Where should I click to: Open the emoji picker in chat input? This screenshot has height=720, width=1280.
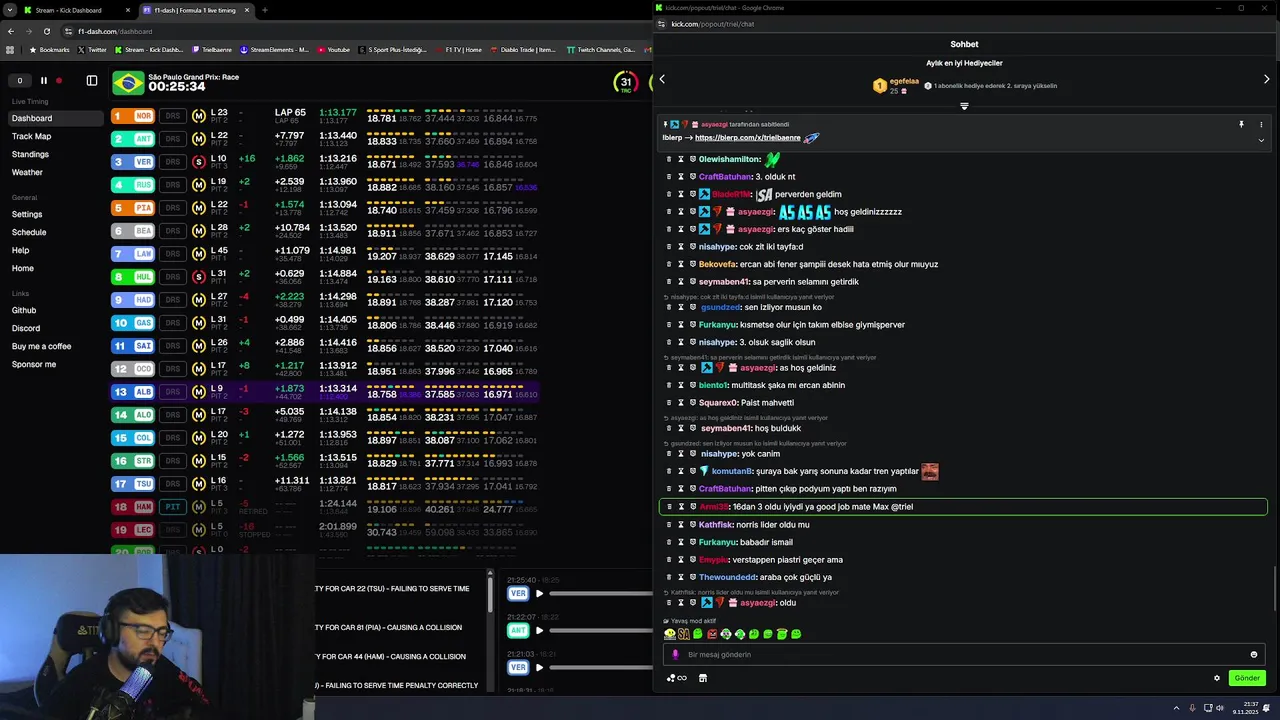pos(1253,655)
